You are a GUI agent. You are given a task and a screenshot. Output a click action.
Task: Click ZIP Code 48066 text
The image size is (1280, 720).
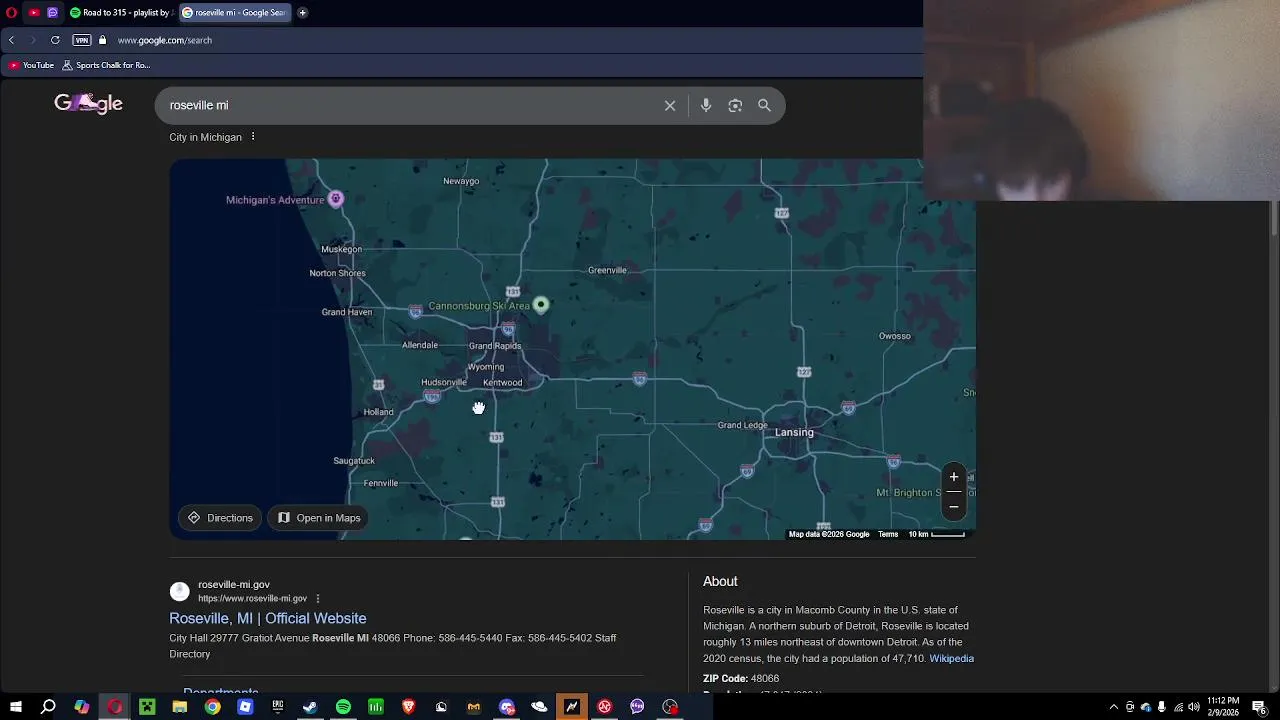741,678
